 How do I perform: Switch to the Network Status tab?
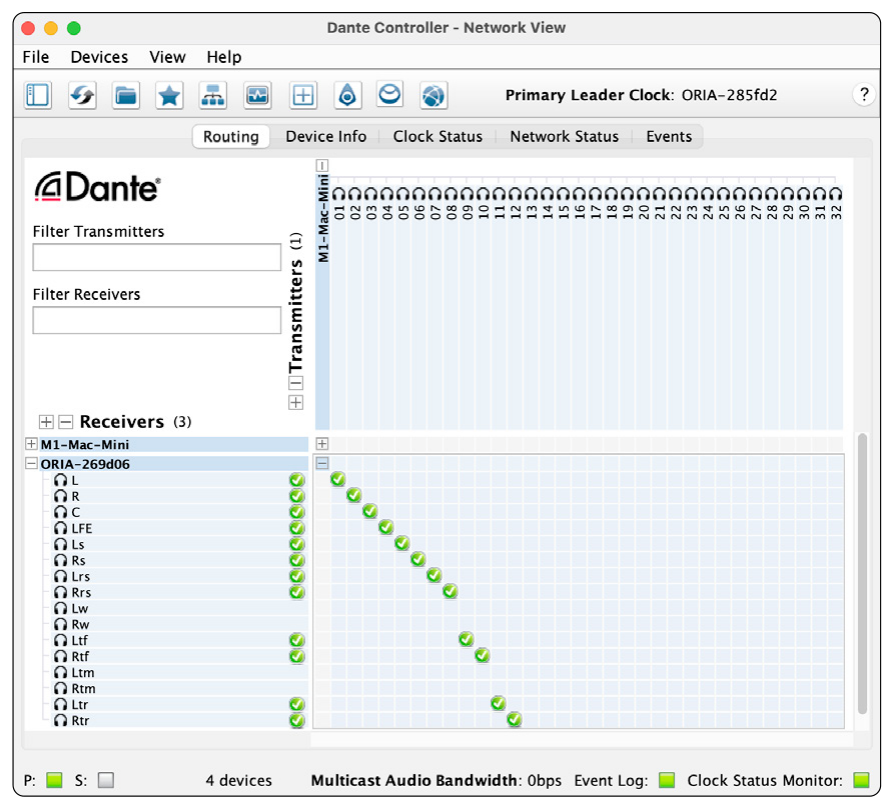(564, 137)
